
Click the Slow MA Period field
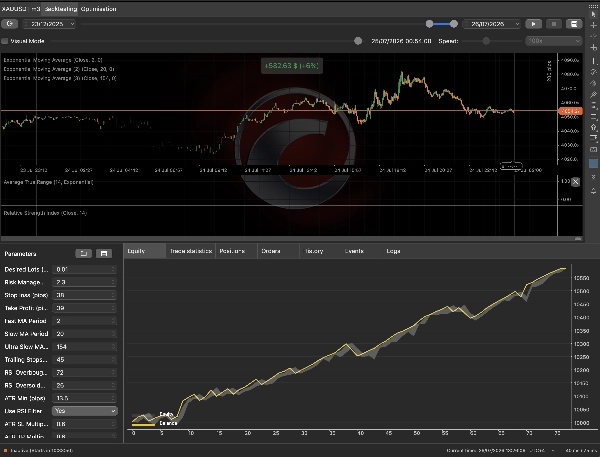pos(84,334)
